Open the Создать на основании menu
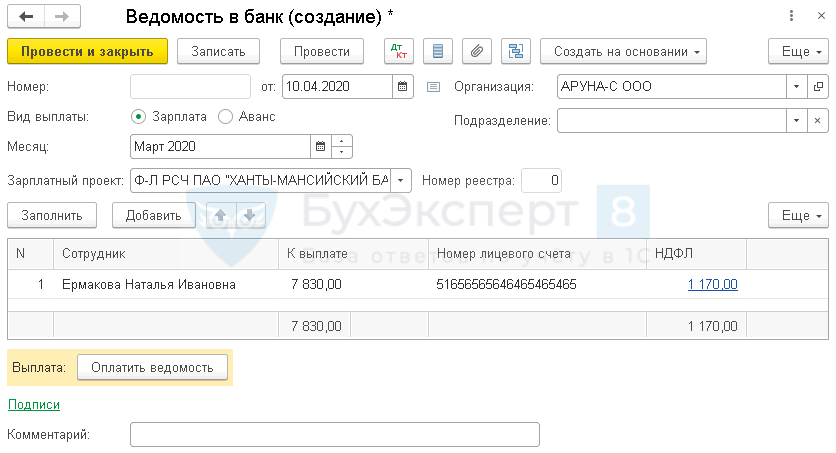 coord(623,51)
